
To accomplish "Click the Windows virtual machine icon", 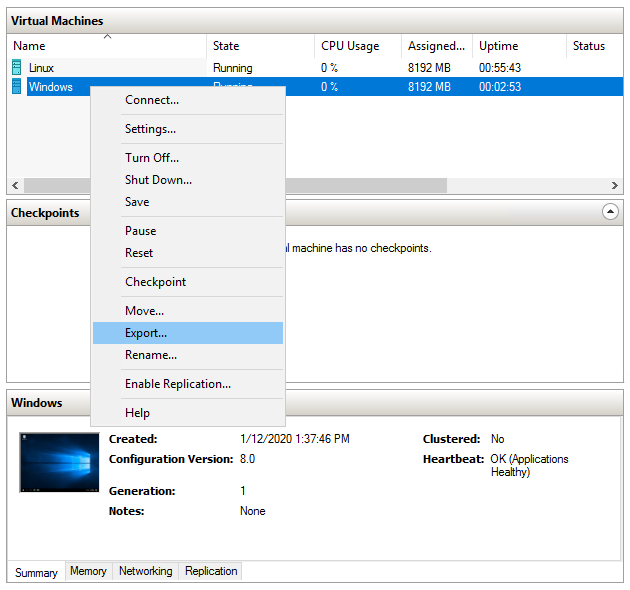I will coord(16,86).
